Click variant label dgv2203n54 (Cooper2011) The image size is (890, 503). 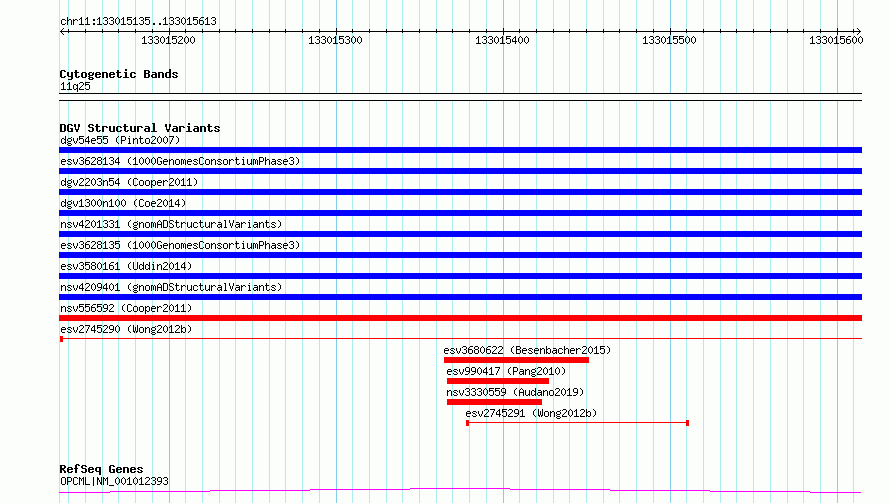(x=129, y=182)
